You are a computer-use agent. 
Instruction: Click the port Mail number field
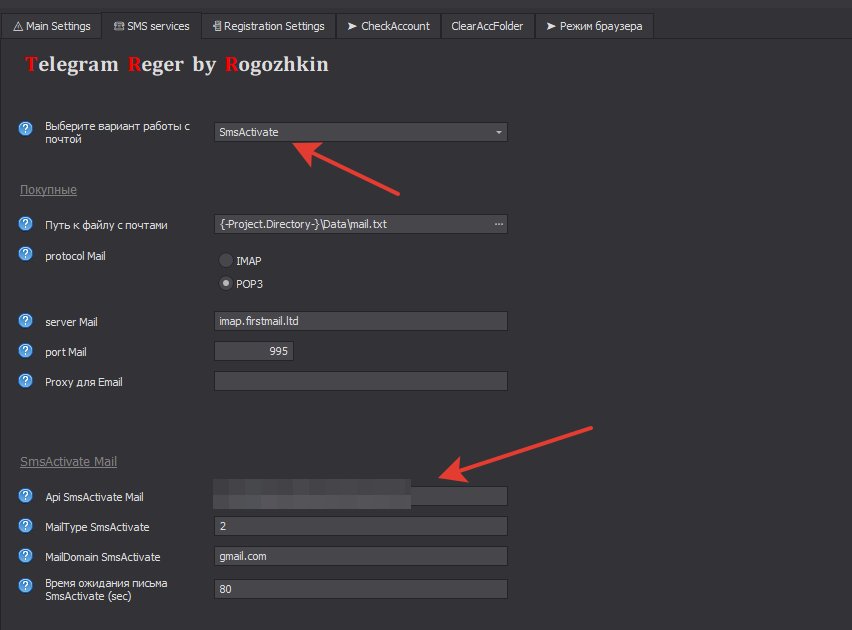point(254,351)
